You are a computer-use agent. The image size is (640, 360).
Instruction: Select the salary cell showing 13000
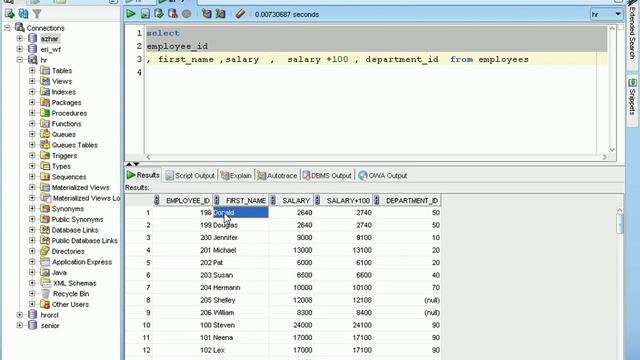click(x=291, y=250)
